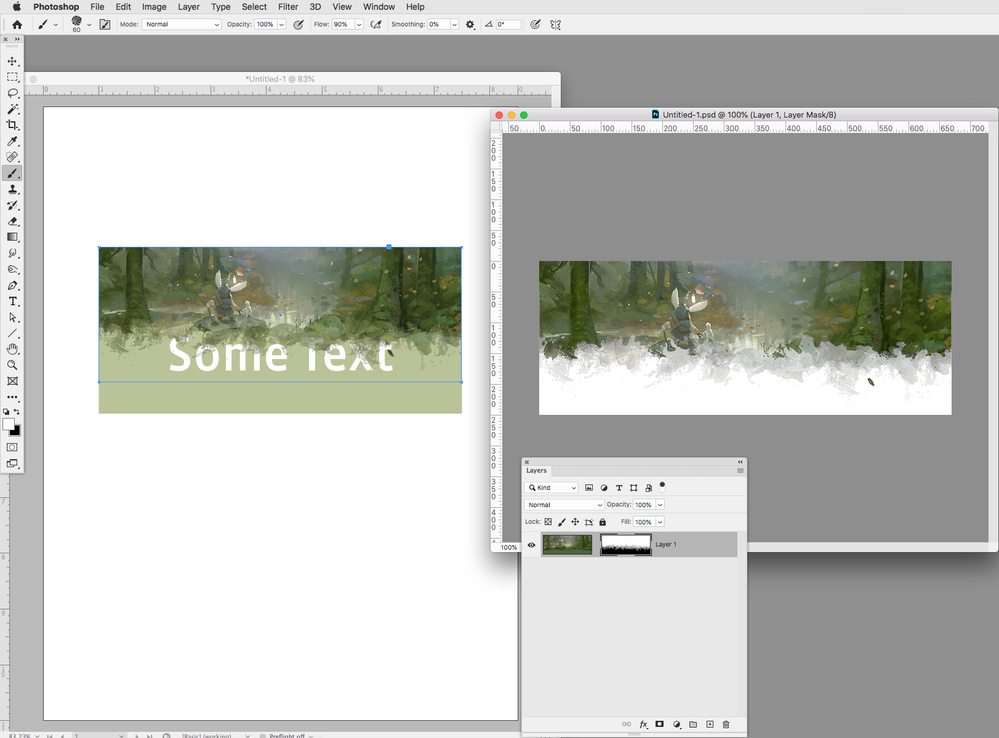Toggle filter for adjustment layers

[x=604, y=488]
